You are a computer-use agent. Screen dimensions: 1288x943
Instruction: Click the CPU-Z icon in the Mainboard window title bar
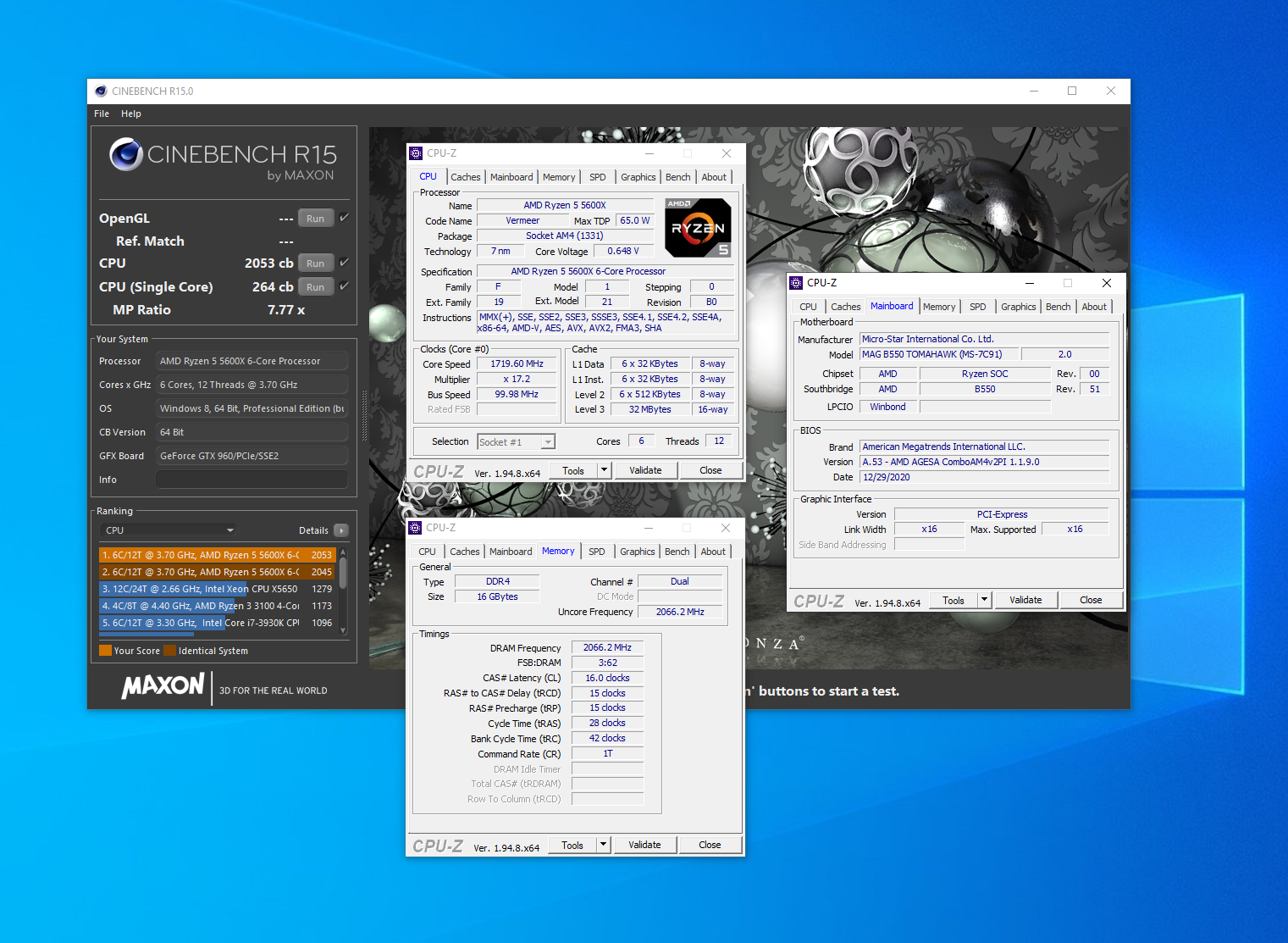pyautogui.click(x=796, y=283)
